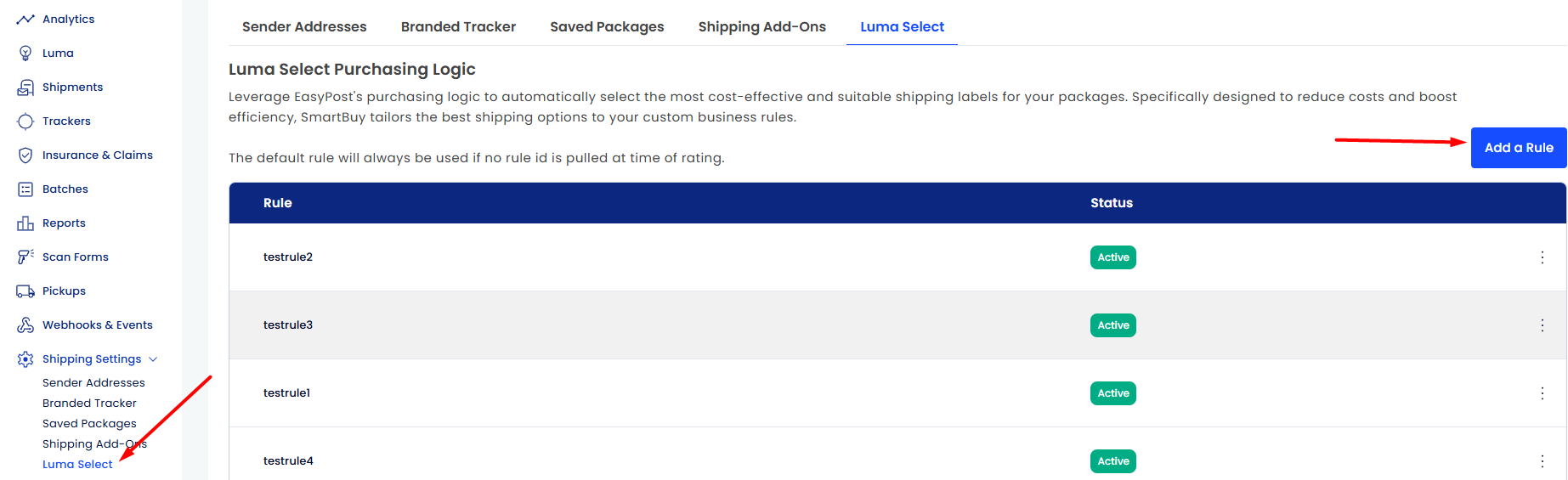The image size is (1568, 480).
Task: Open the Shipping Add-Ons tab
Action: point(761,26)
